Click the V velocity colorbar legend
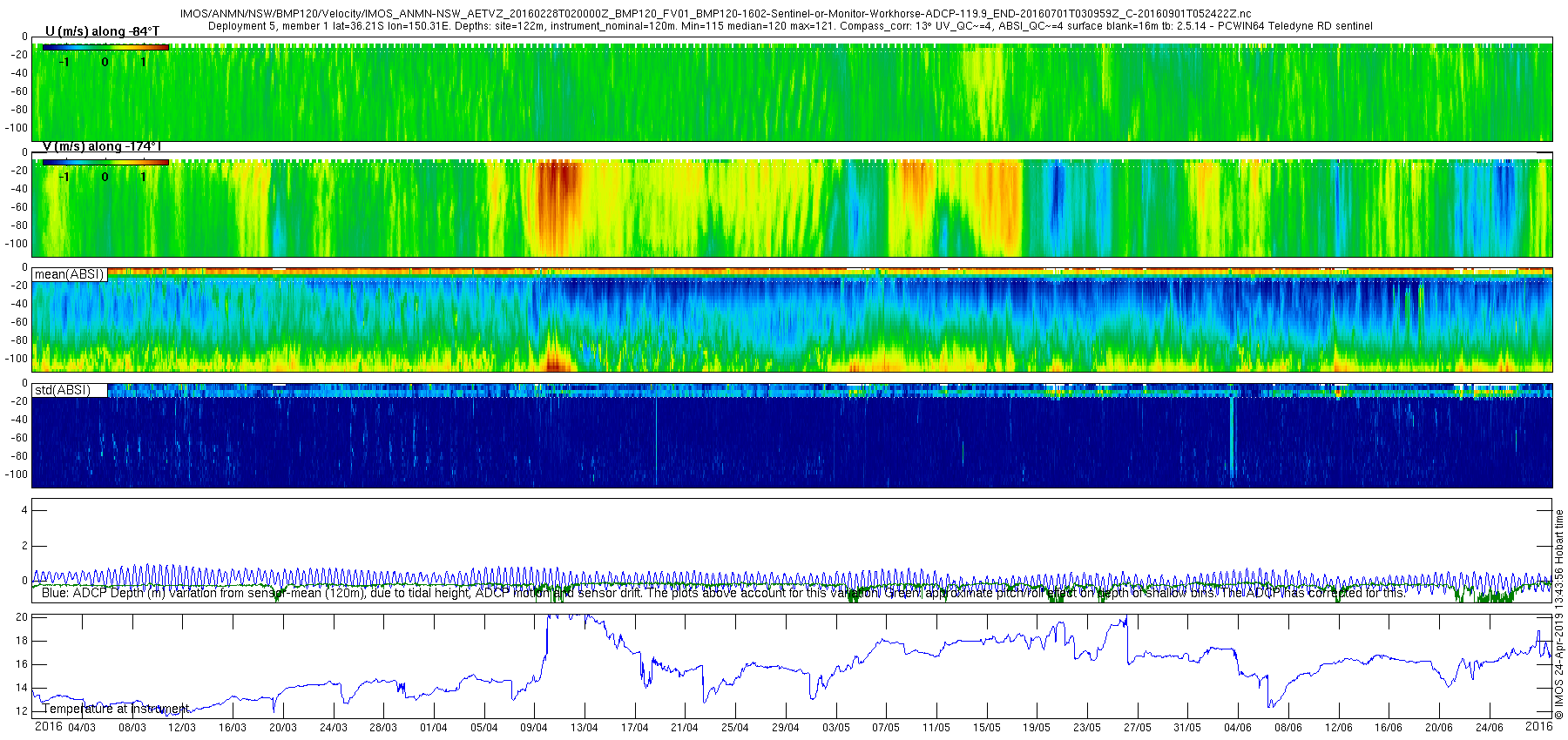This screenshot has height=740, width=1568. tap(105, 162)
